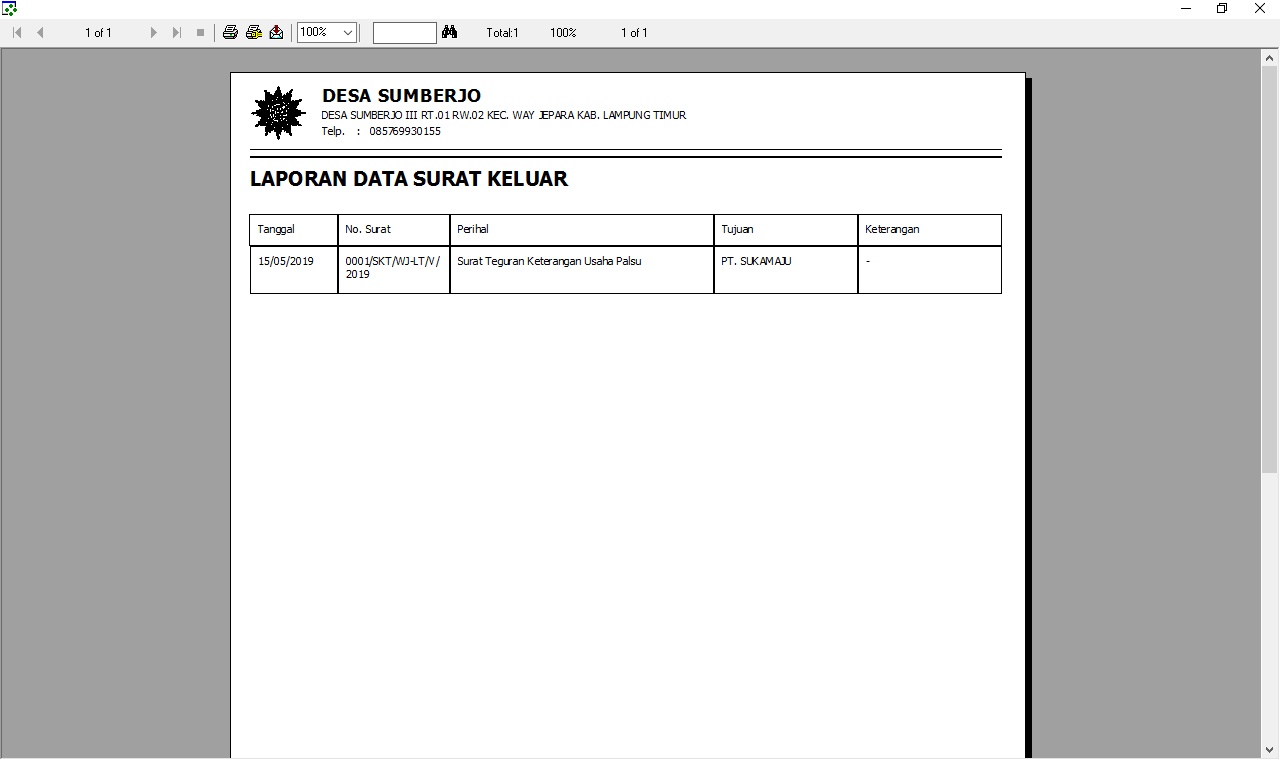This screenshot has width=1280, height=760.
Task: Click the vertical scrollbar thumb
Action: click(x=1270, y=270)
